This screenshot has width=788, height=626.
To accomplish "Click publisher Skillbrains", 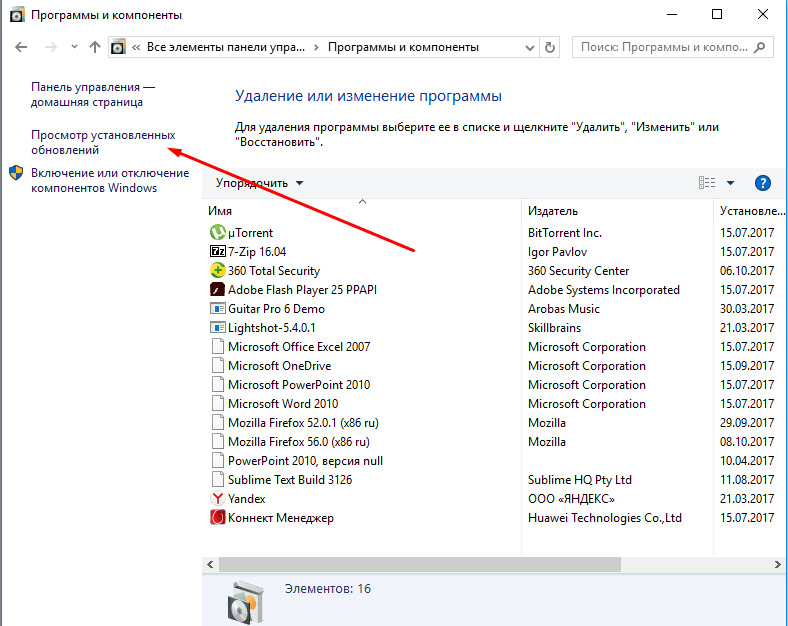I will click(x=554, y=328).
